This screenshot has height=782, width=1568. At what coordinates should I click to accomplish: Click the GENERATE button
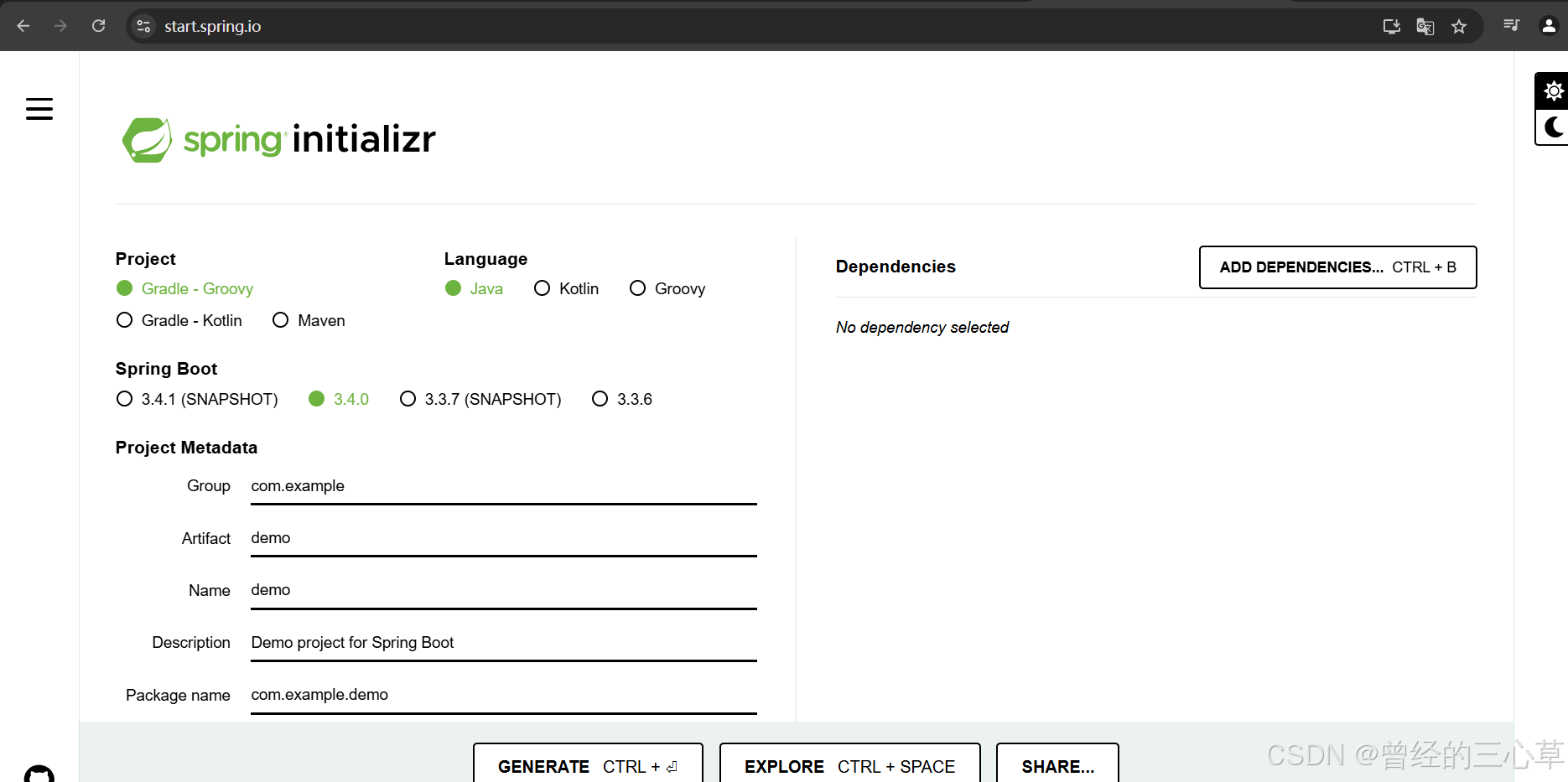pyautogui.click(x=588, y=763)
